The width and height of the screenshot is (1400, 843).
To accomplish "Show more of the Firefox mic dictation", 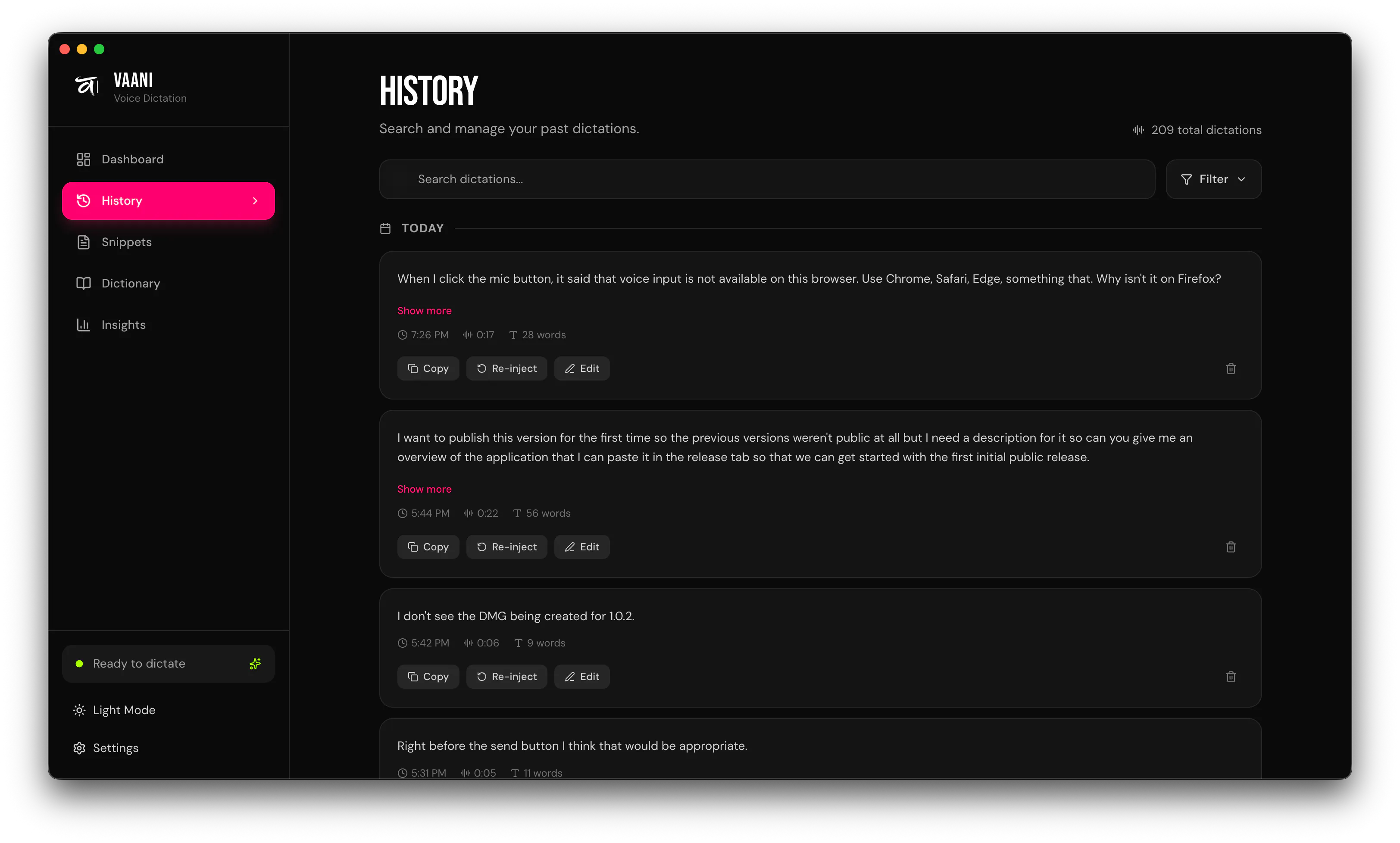I will click(424, 310).
